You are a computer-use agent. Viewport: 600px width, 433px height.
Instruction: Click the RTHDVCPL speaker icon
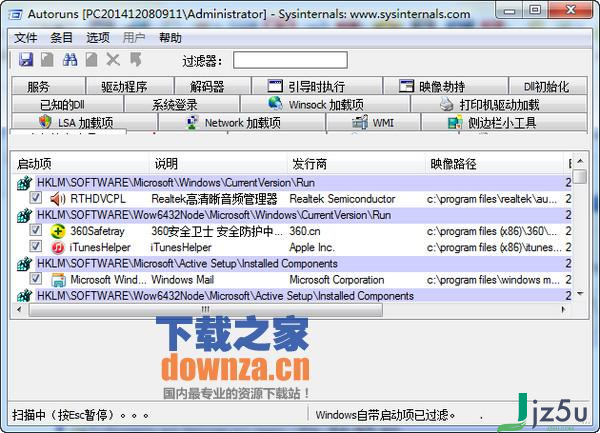pyautogui.click(x=58, y=199)
